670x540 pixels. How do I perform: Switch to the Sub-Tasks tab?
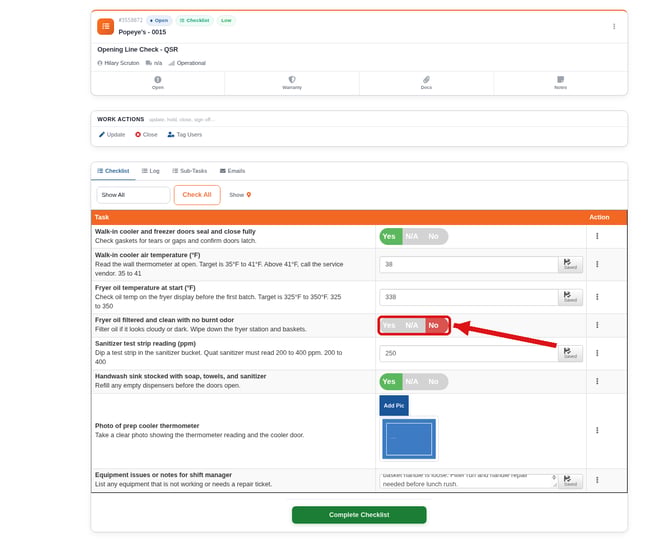189,171
